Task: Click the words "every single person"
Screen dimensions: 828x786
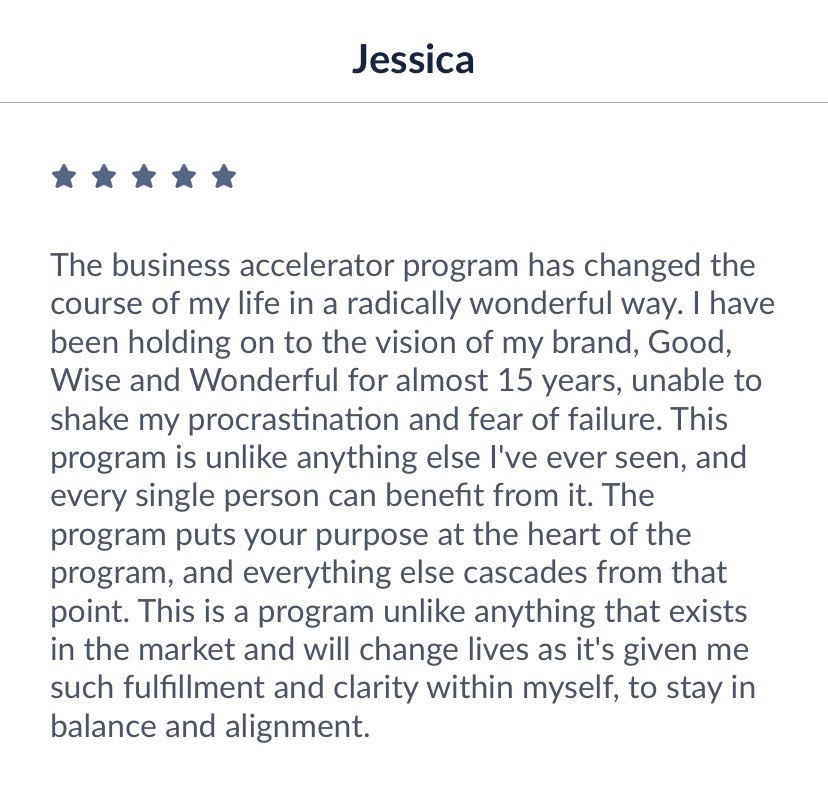Action: 184,497
